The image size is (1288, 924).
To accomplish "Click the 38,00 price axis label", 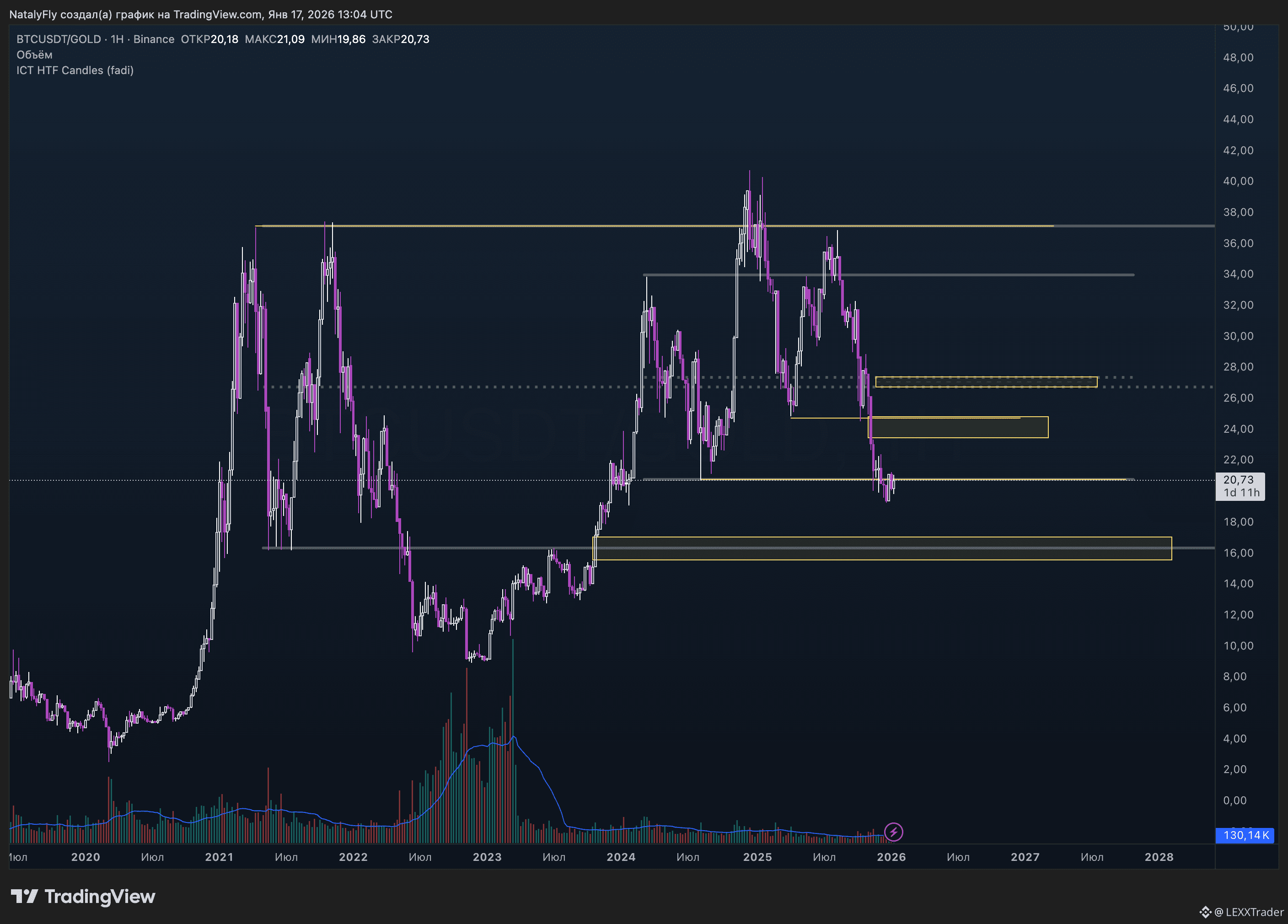I will (1238, 212).
